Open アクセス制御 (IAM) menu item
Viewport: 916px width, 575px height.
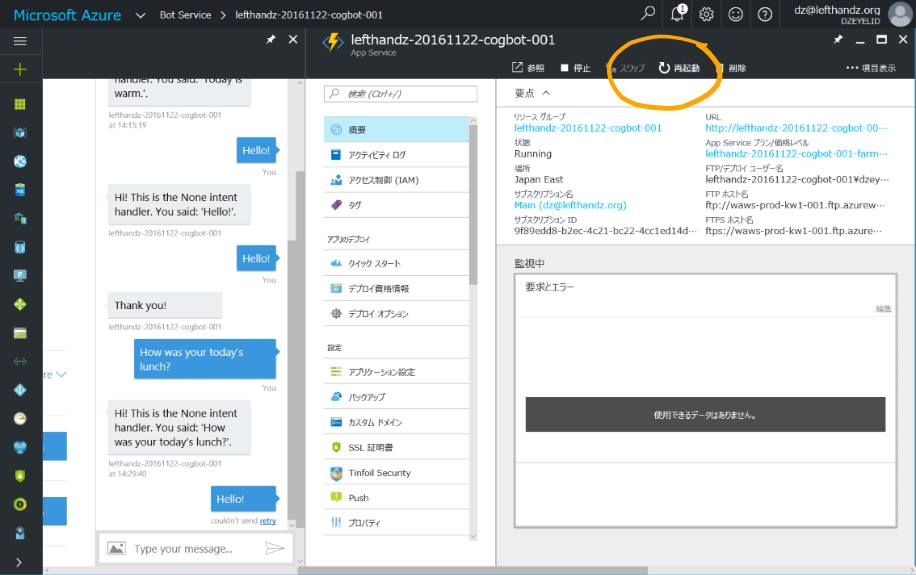pos(396,180)
